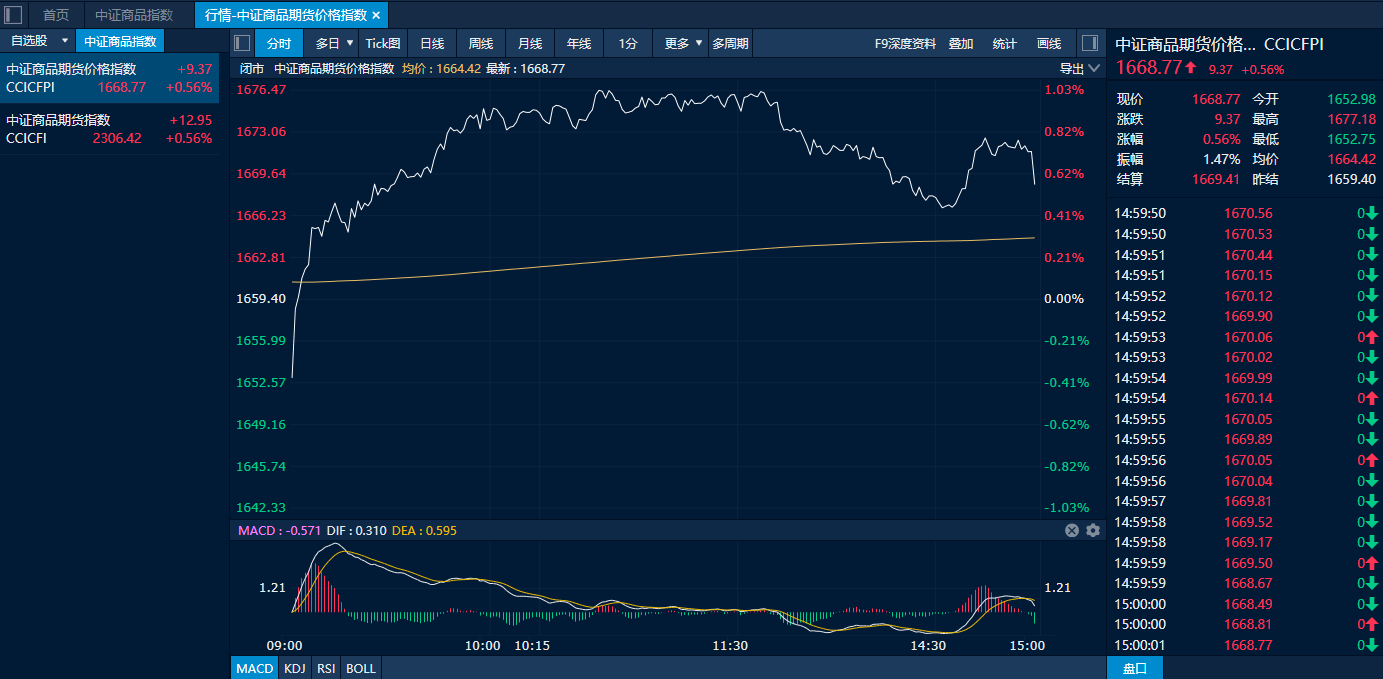Collapse the left panel using the icon before 分时
The width and height of the screenshot is (1383, 679).
coord(242,43)
